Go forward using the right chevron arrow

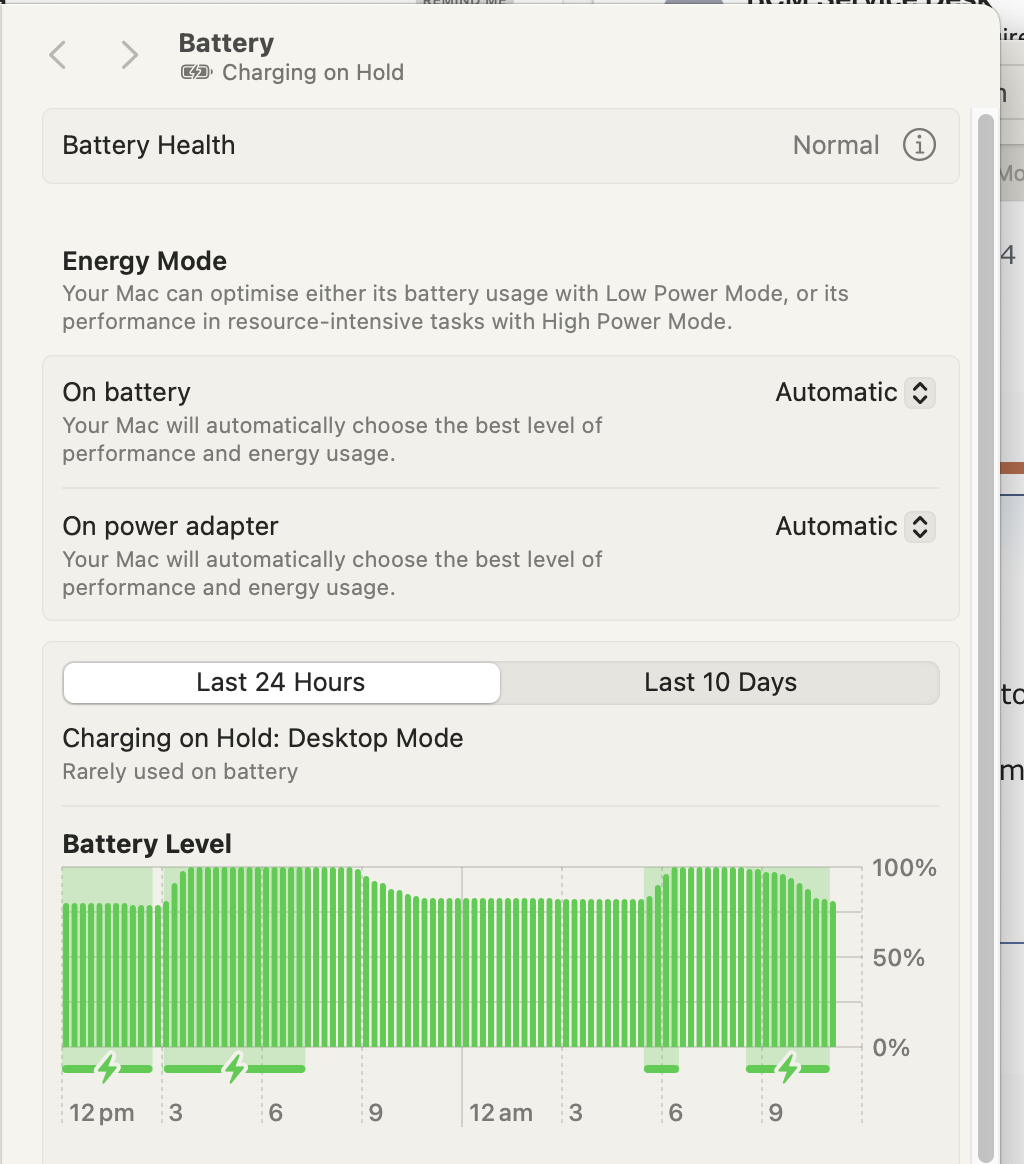tap(128, 55)
